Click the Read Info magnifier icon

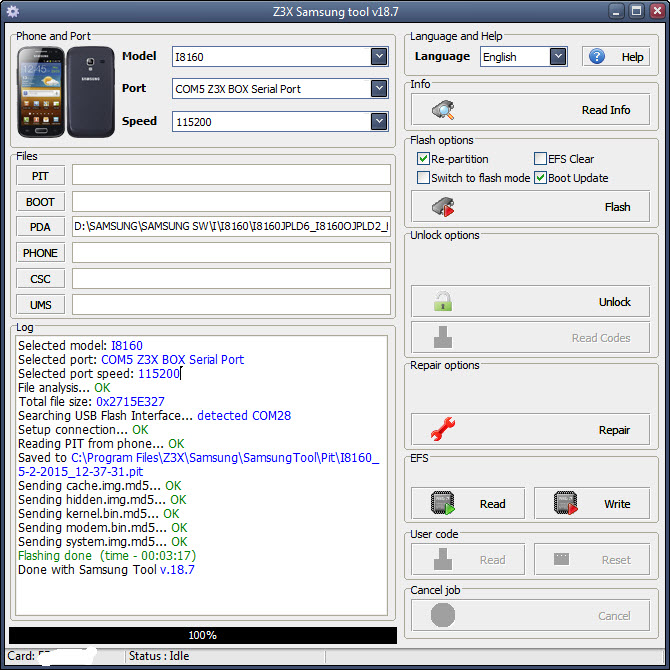point(443,110)
